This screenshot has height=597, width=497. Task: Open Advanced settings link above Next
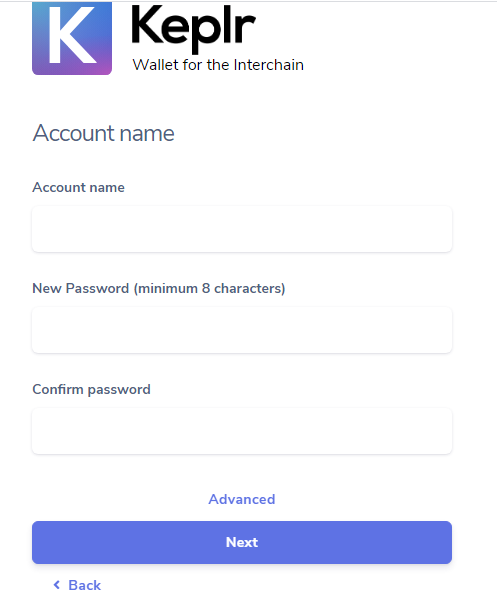point(242,499)
